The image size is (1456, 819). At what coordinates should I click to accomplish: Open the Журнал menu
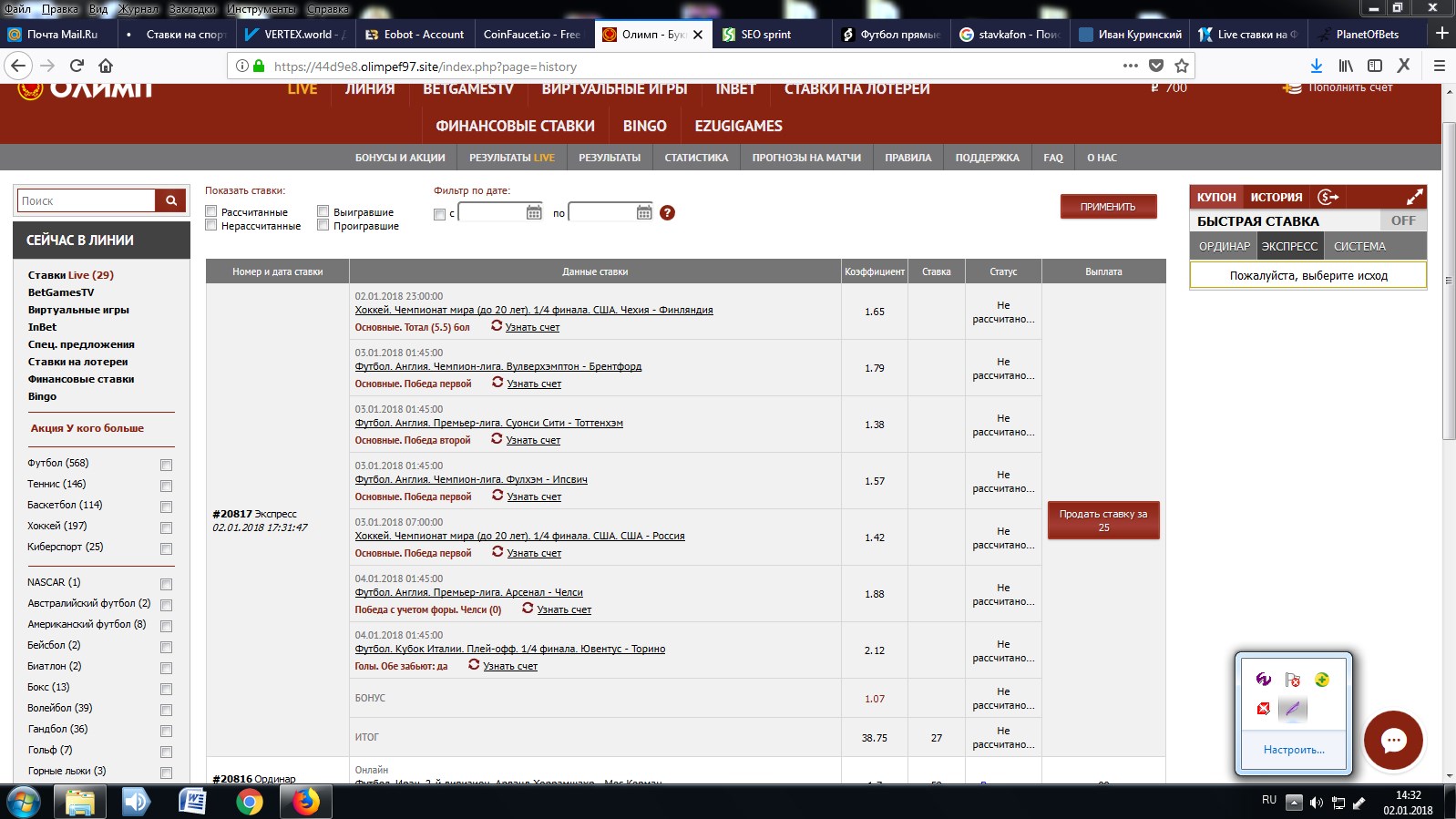click(138, 9)
